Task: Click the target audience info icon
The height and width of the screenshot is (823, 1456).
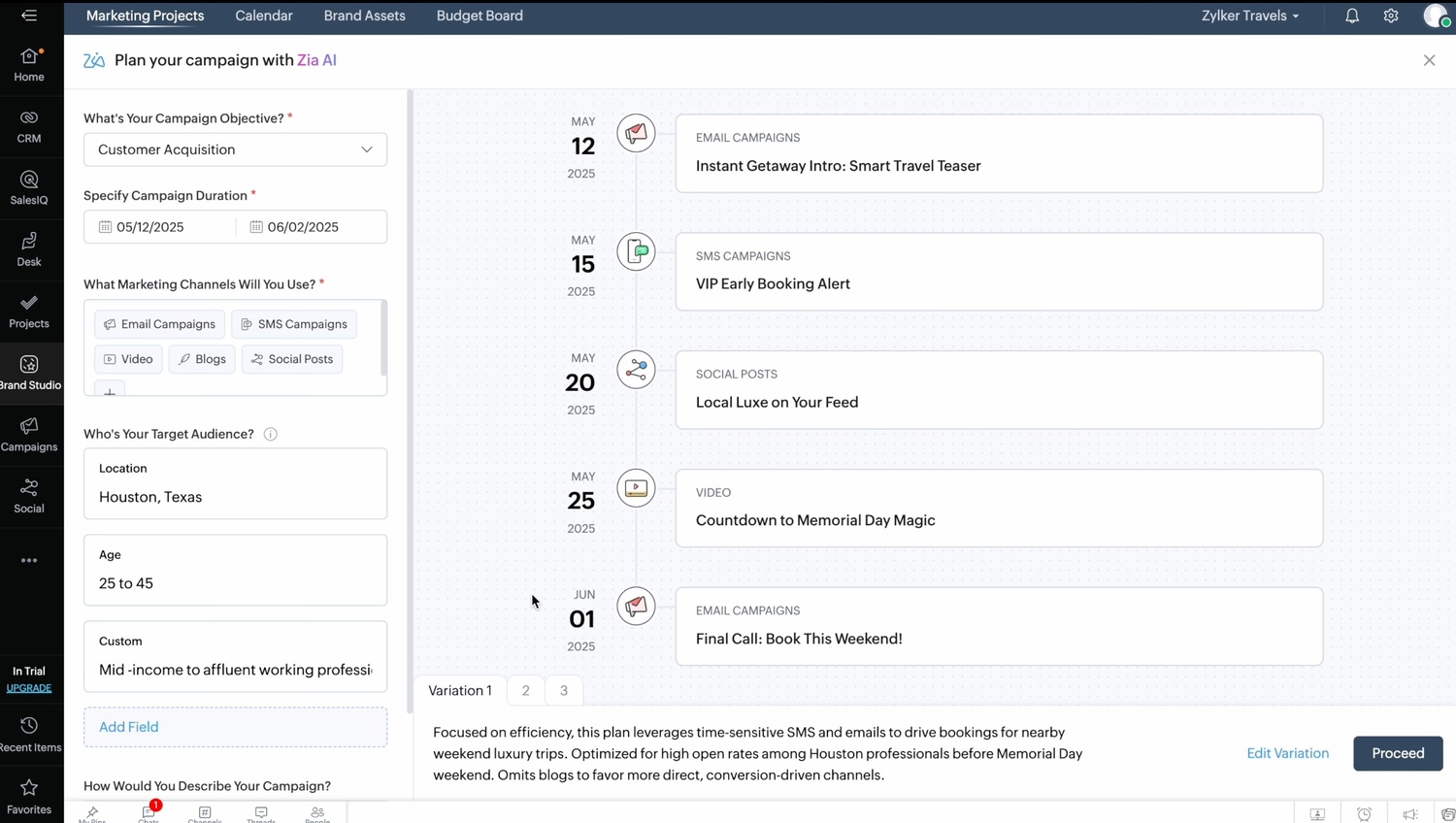Action: (271, 435)
